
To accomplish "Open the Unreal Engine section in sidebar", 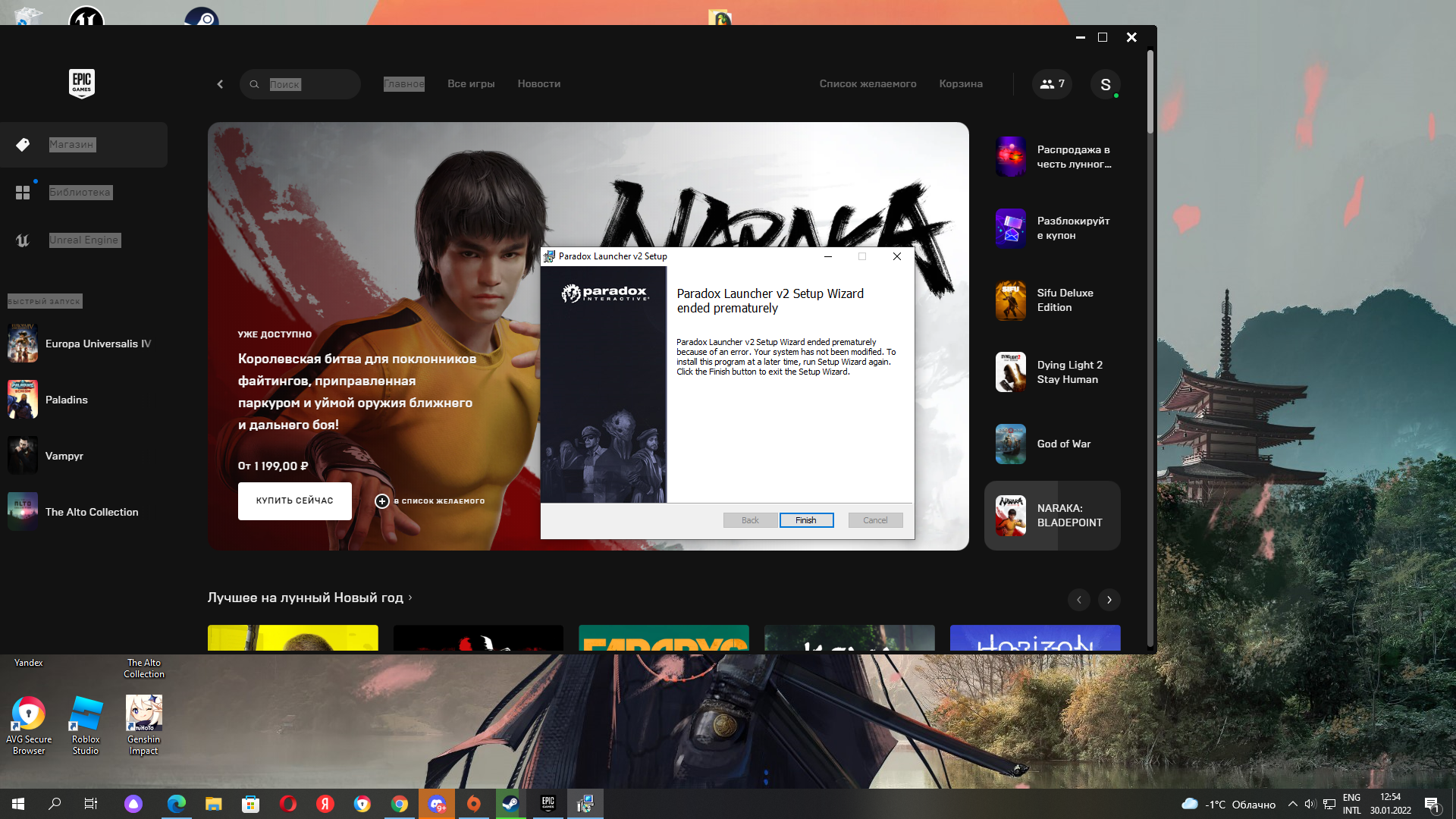I will [83, 240].
